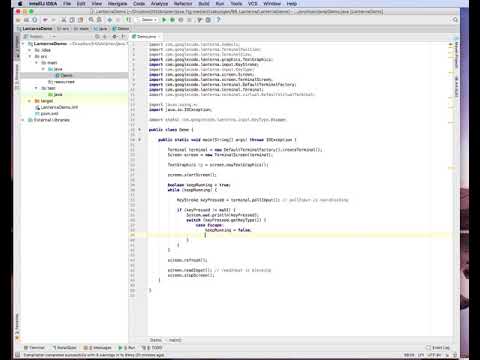This screenshot has width=480, height=360.
Task: Open the Refactor menu
Action: pyautogui.click(x=183, y=4)
